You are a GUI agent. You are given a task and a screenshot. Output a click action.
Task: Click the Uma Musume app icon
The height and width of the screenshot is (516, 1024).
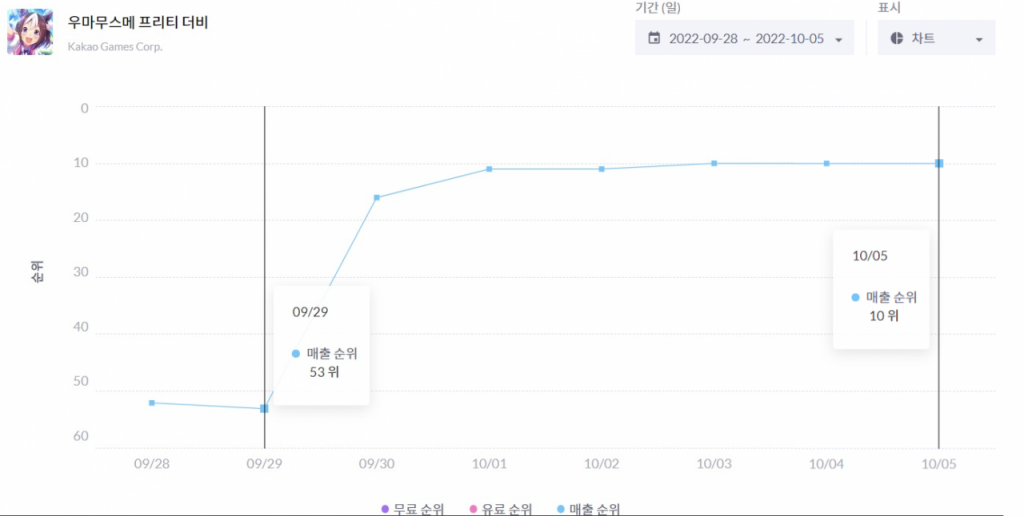[x=30, y=32]
